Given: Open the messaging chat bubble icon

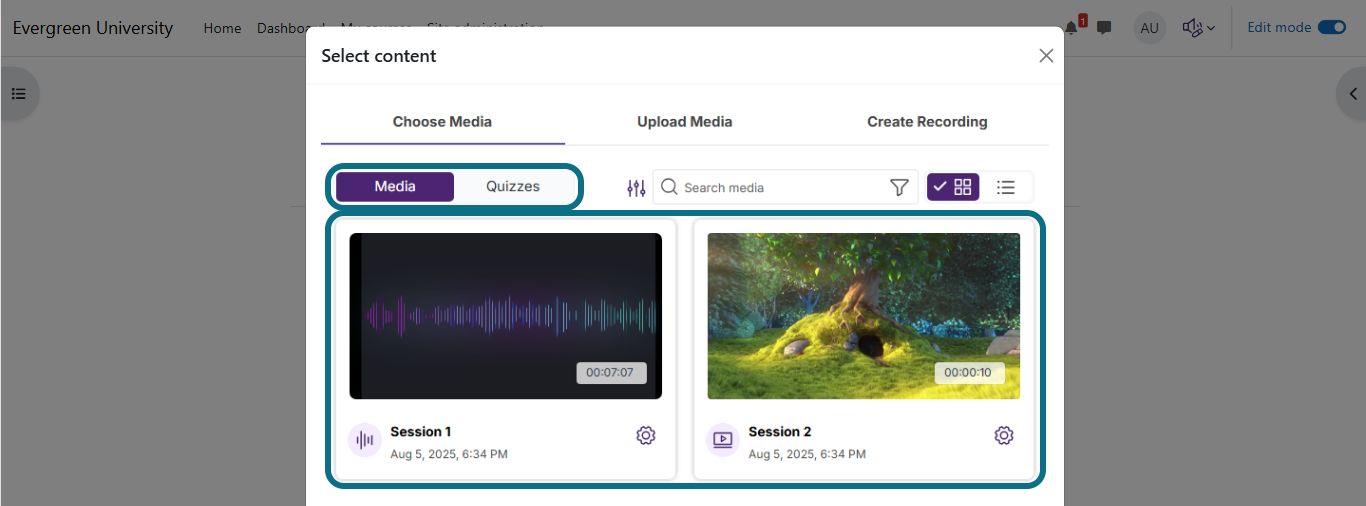Looking at the screenshot, I should point(1104,28).
